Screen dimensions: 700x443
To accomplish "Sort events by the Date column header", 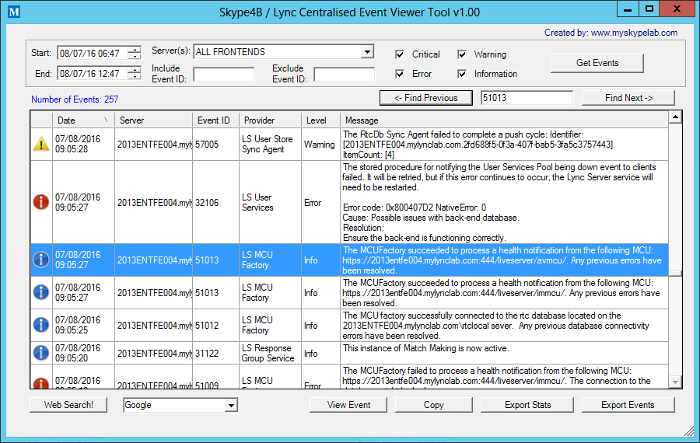I will 84,119.
